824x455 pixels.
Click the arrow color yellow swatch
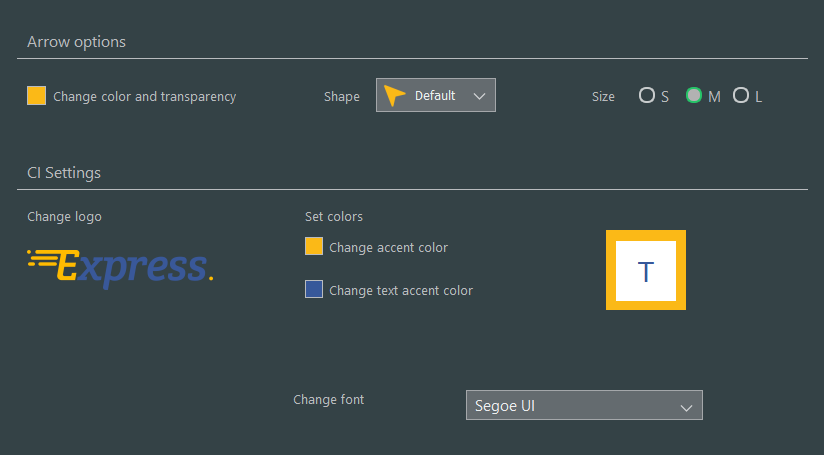(x=36, y=96)
